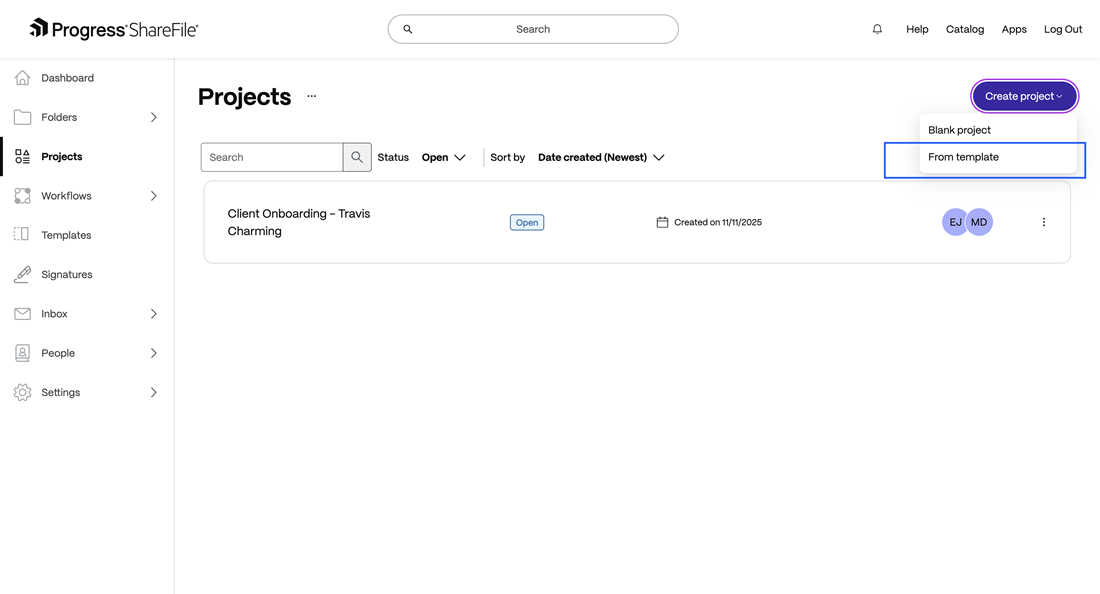Screen dimensions: 1100x594
Task: Focus the top global Search field
Action: tap(533, 29)
